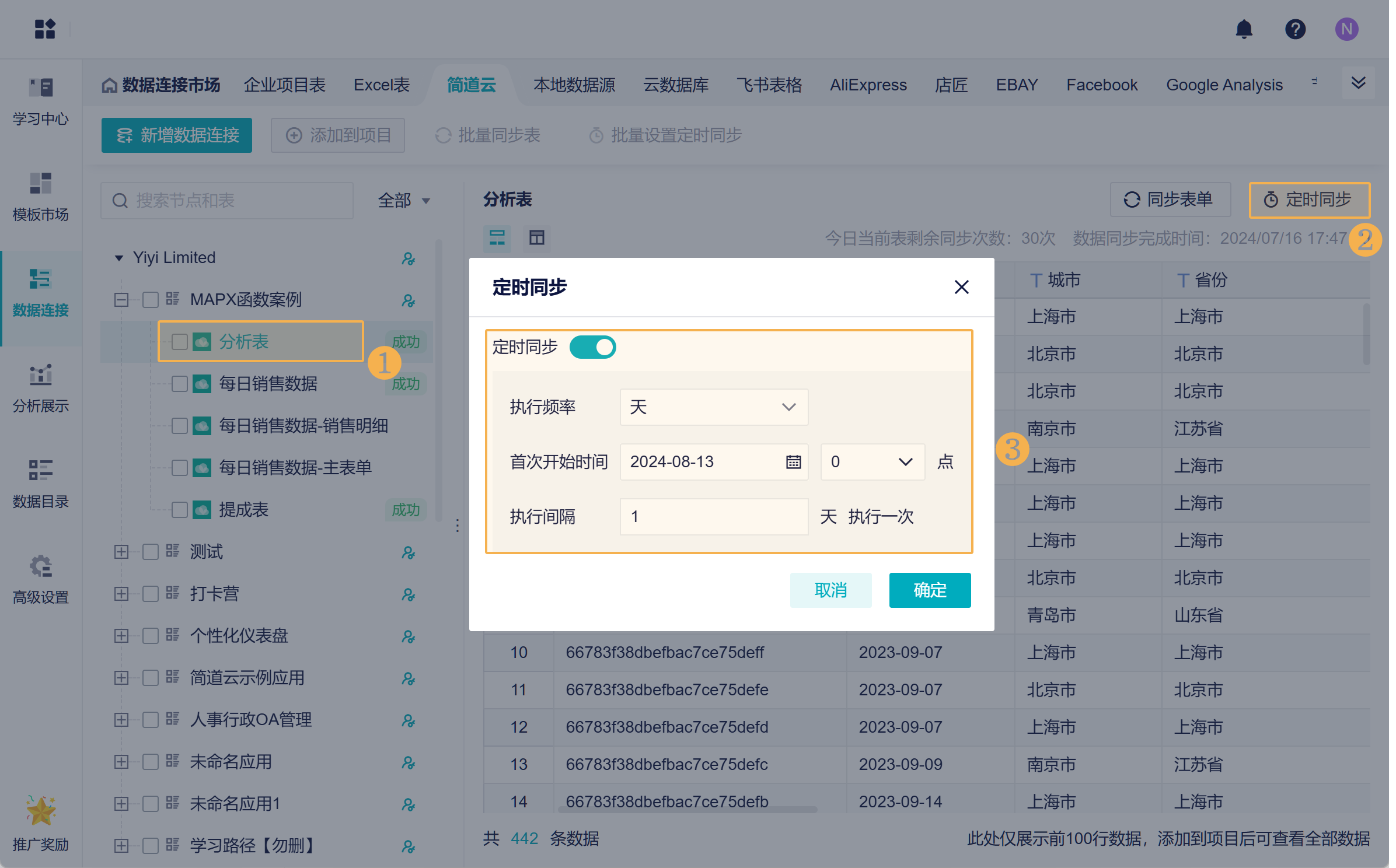
Task: Check the 每日销售数据 checkbox
Action: [180, 384]
